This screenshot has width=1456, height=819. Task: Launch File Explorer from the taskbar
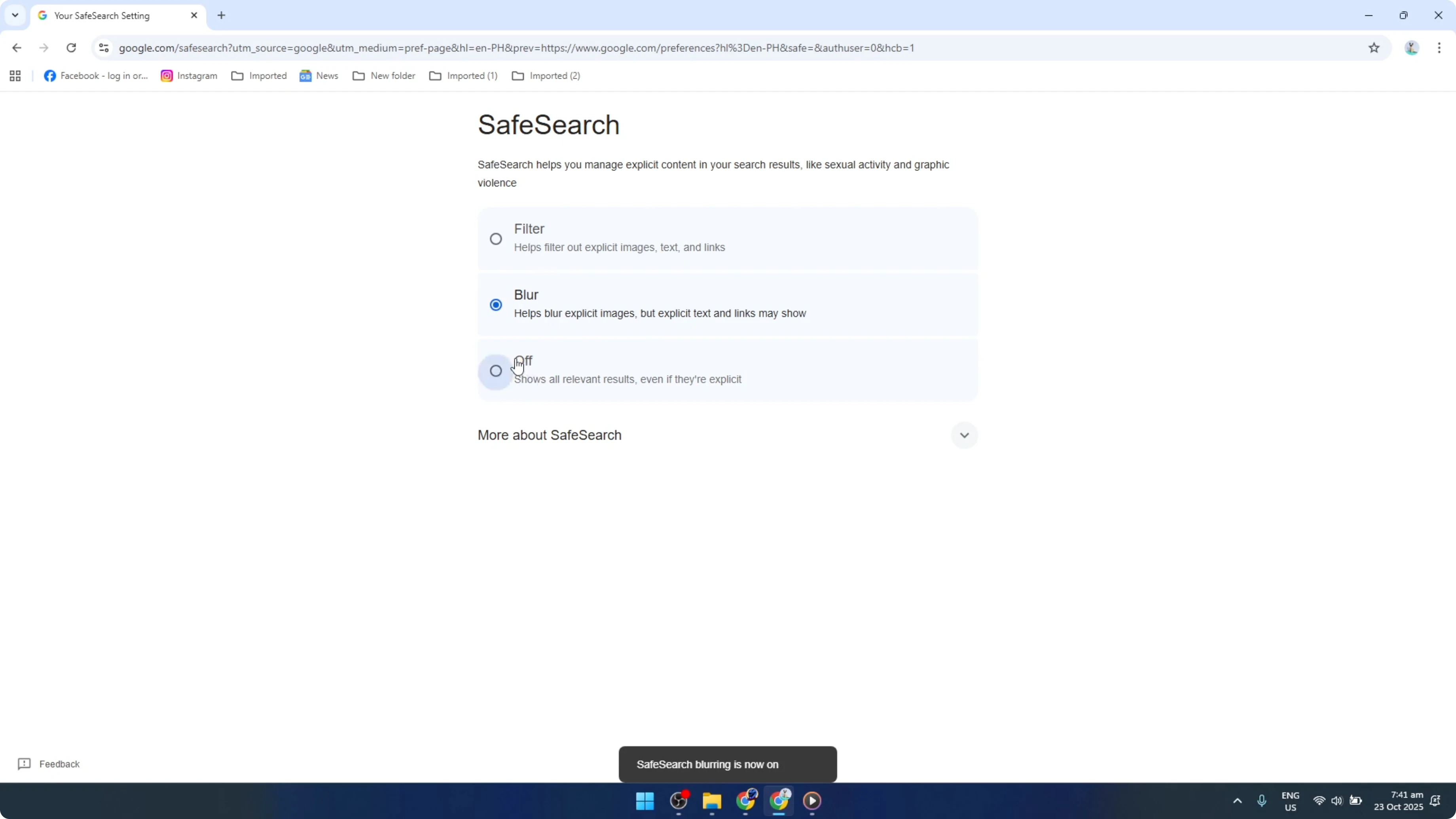[x=711, y=801]
